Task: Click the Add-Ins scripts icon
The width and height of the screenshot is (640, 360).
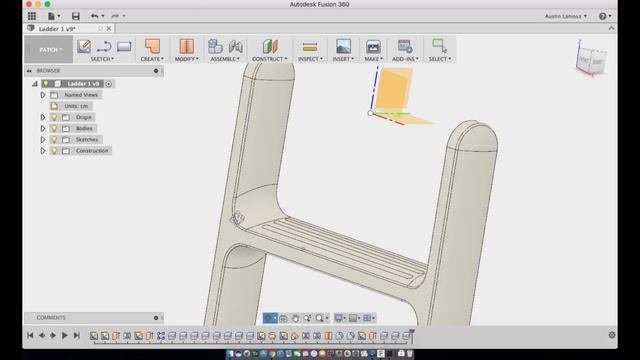Action: pos(405,46)
